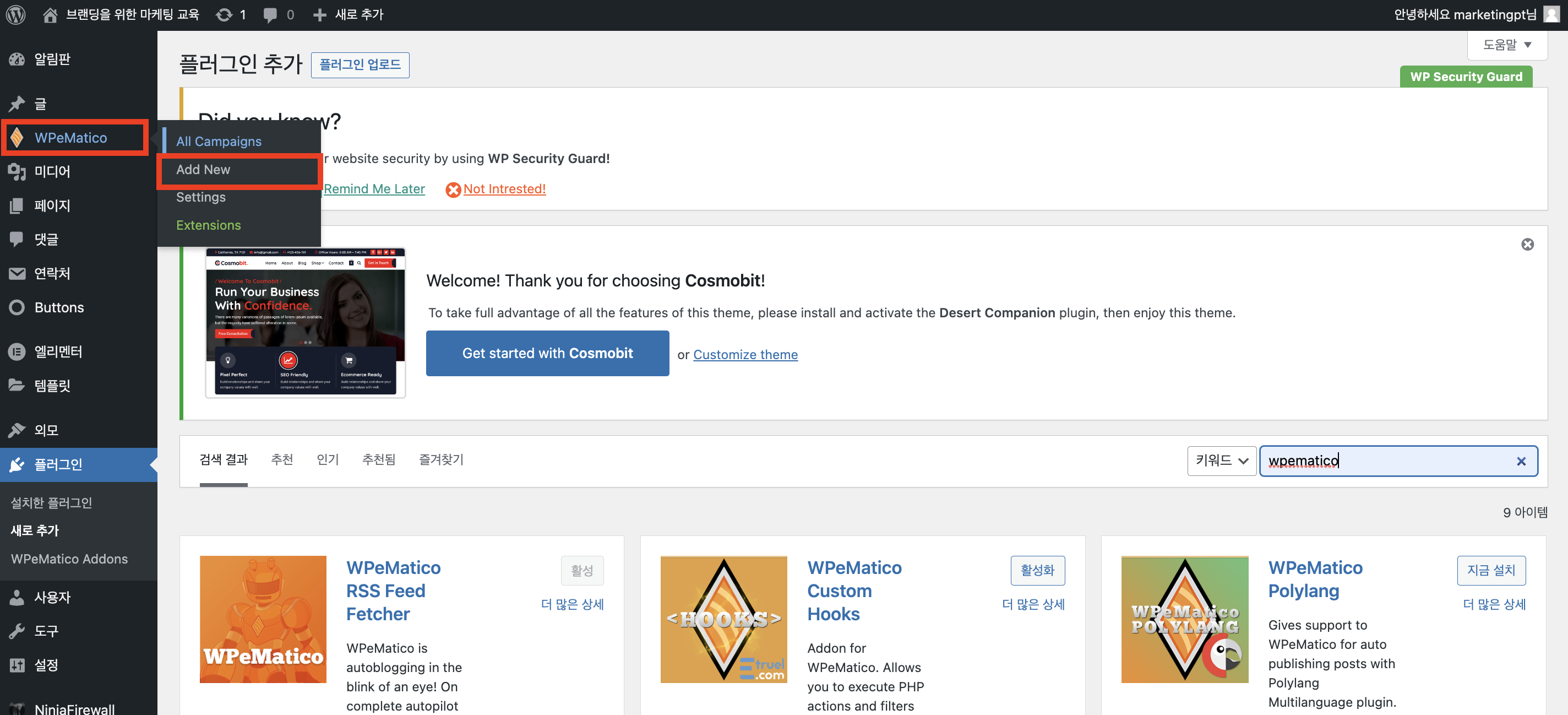View 더 많은 상세 for RSS Feed Fetcher
The width and height of the screenshot is (1568, 715).
(572, 605)
